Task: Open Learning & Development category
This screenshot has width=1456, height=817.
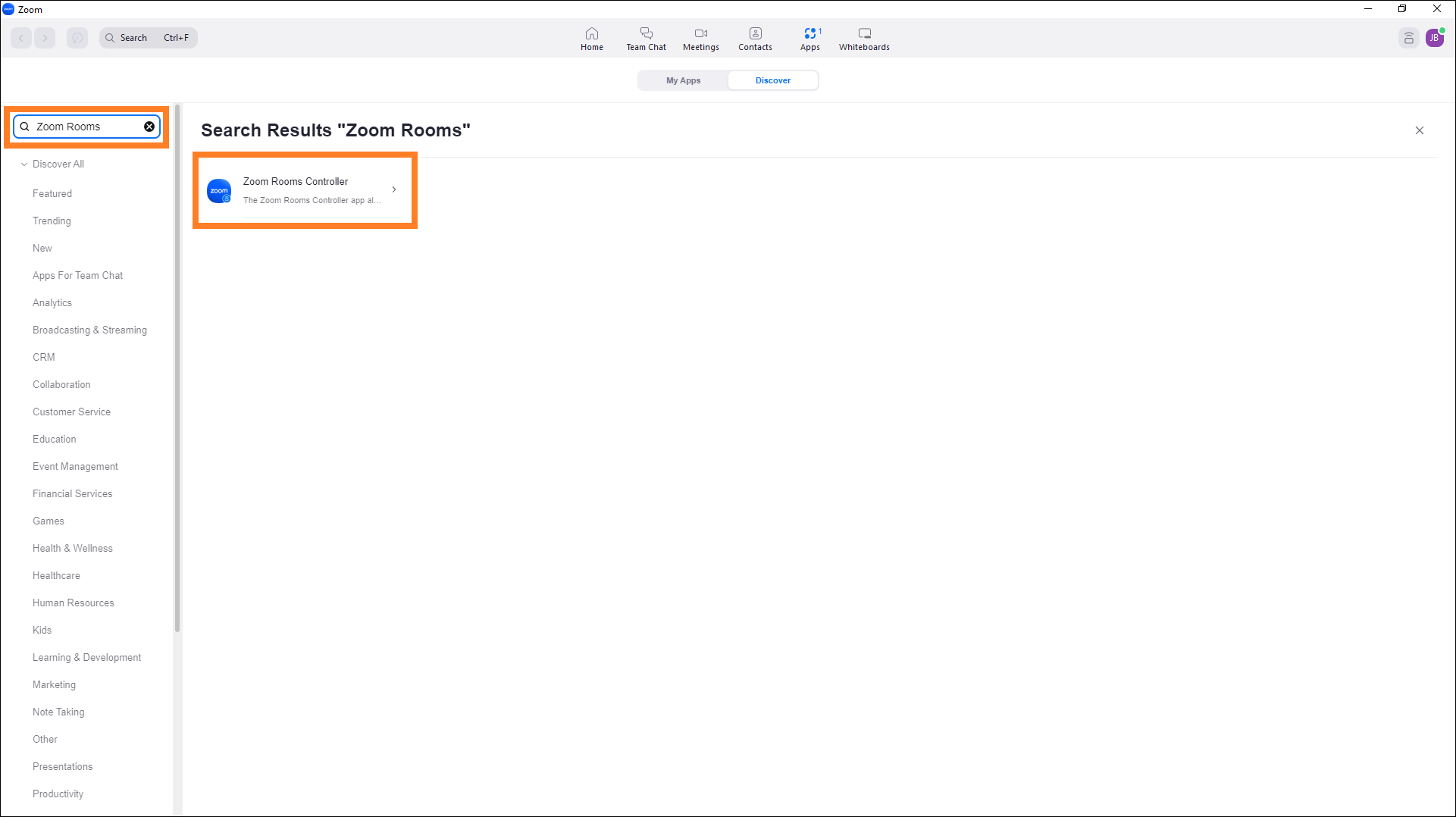Action: tap(86, 657)
